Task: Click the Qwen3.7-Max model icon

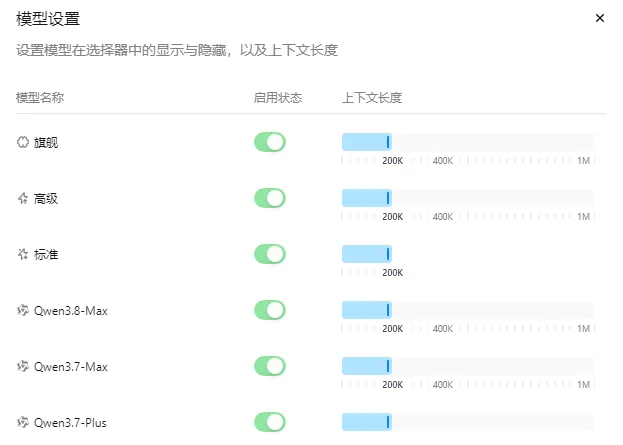Action: 23,366
